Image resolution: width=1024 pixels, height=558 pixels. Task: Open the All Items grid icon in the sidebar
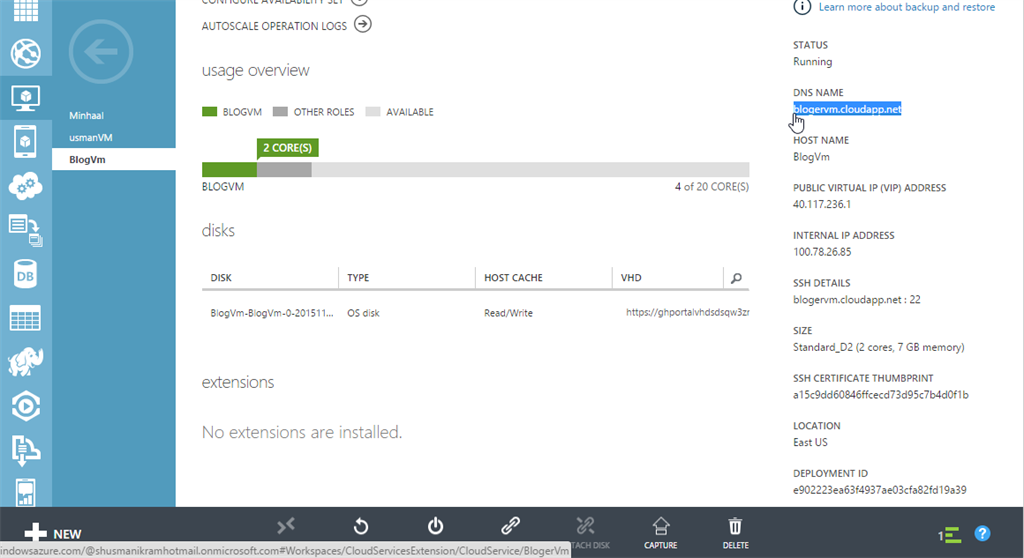pyautogui.click(x=25, y=10)
